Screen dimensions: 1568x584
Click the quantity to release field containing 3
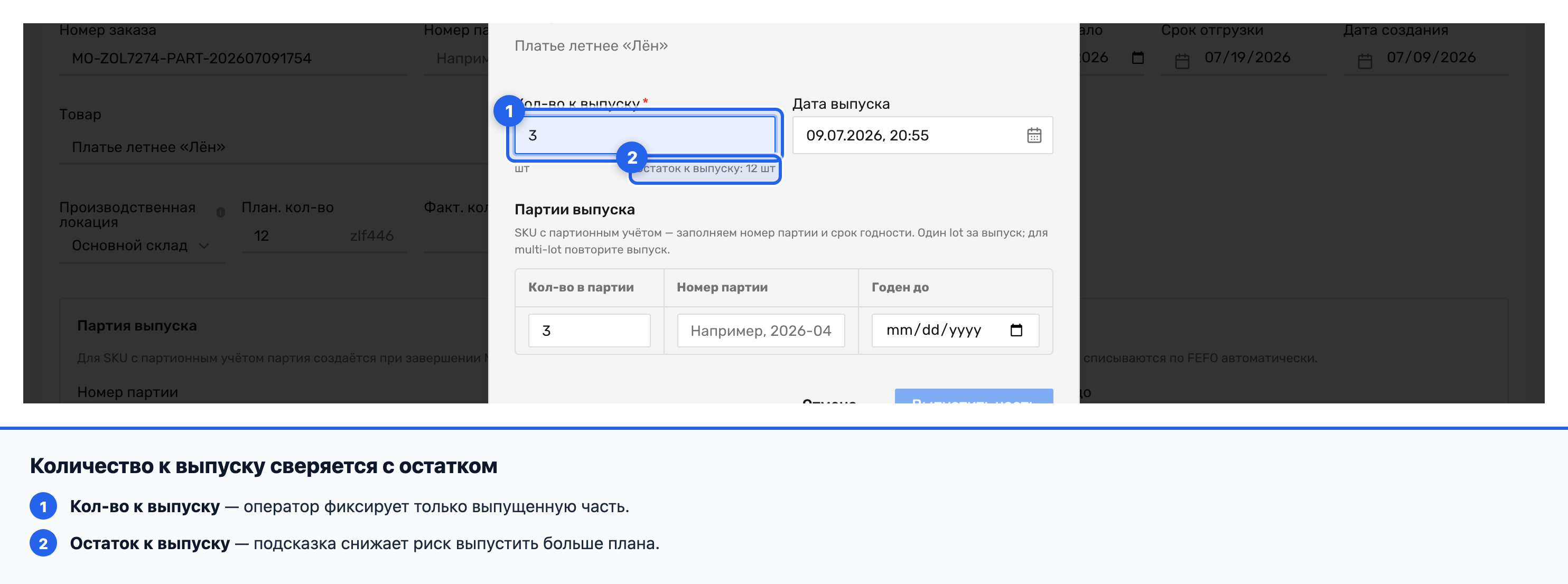tap(645, 135)
